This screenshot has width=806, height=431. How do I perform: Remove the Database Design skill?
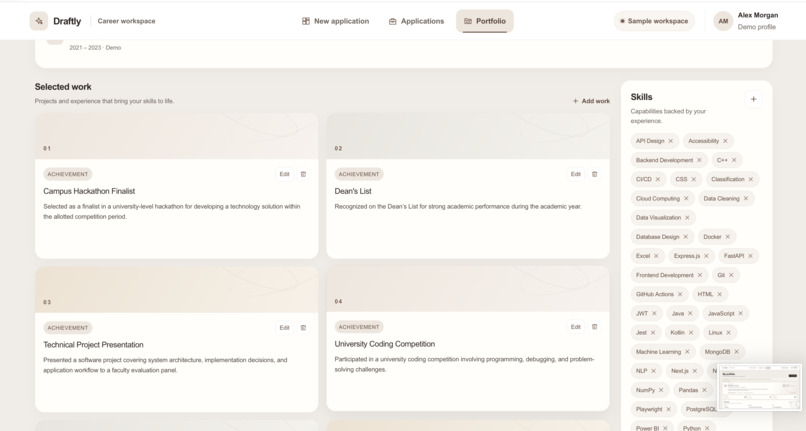tap(685, 237)
